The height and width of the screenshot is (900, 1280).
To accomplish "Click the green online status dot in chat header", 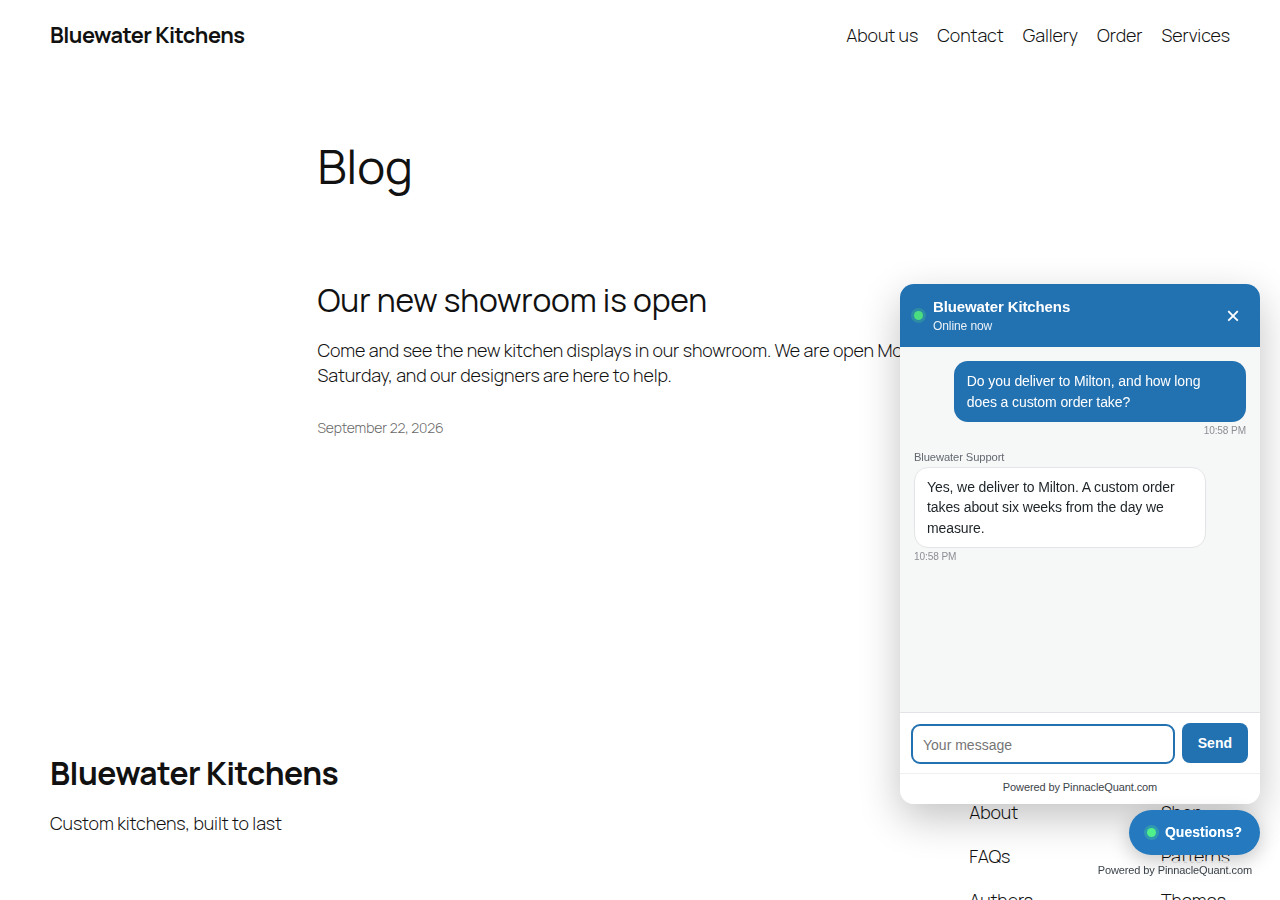I will pyautogui.click(x=918, y=316).
